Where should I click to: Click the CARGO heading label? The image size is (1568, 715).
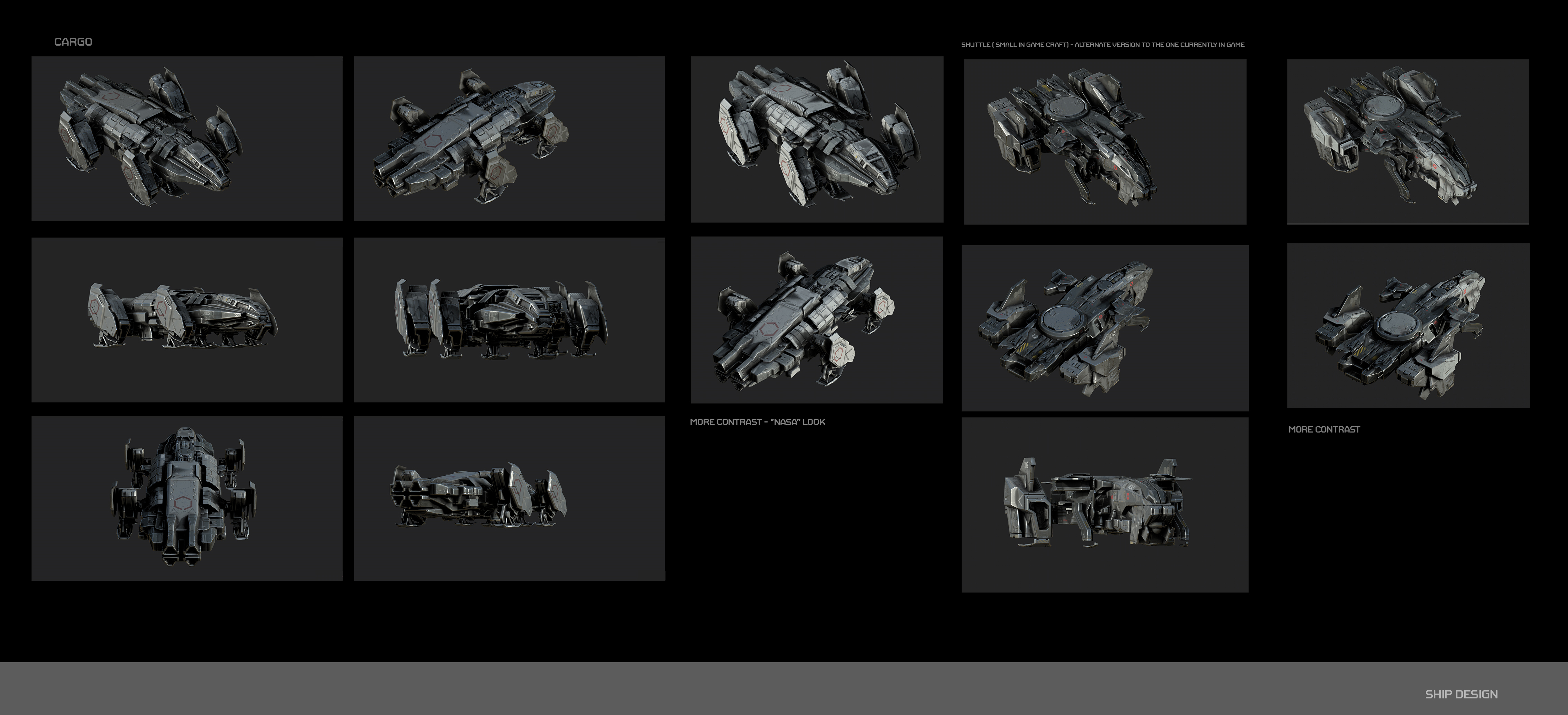pyautogui.click(x=73, y=42)
